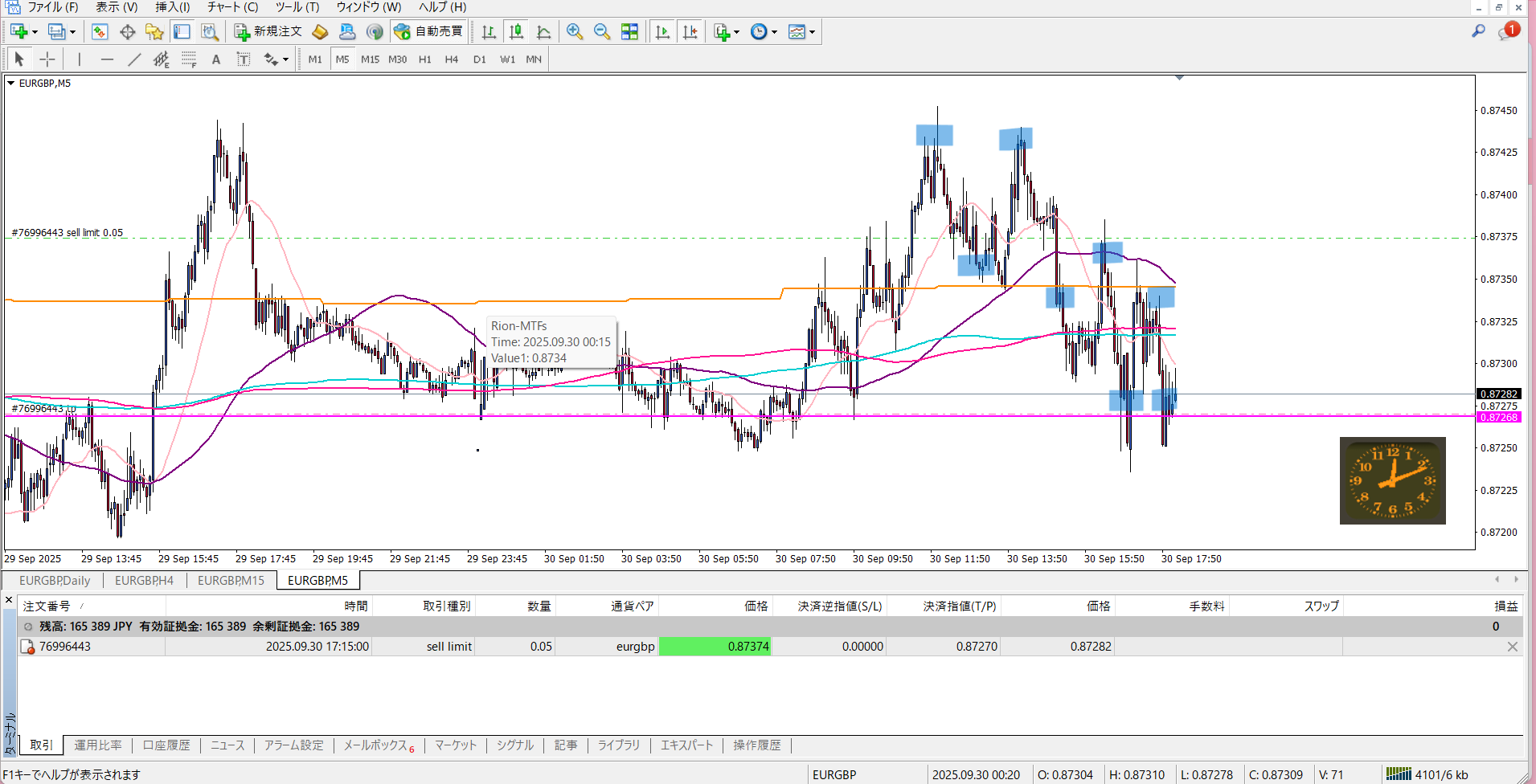Open the periodicity clock dropdown
This screenshot has height=784, width=1536.
774,32
